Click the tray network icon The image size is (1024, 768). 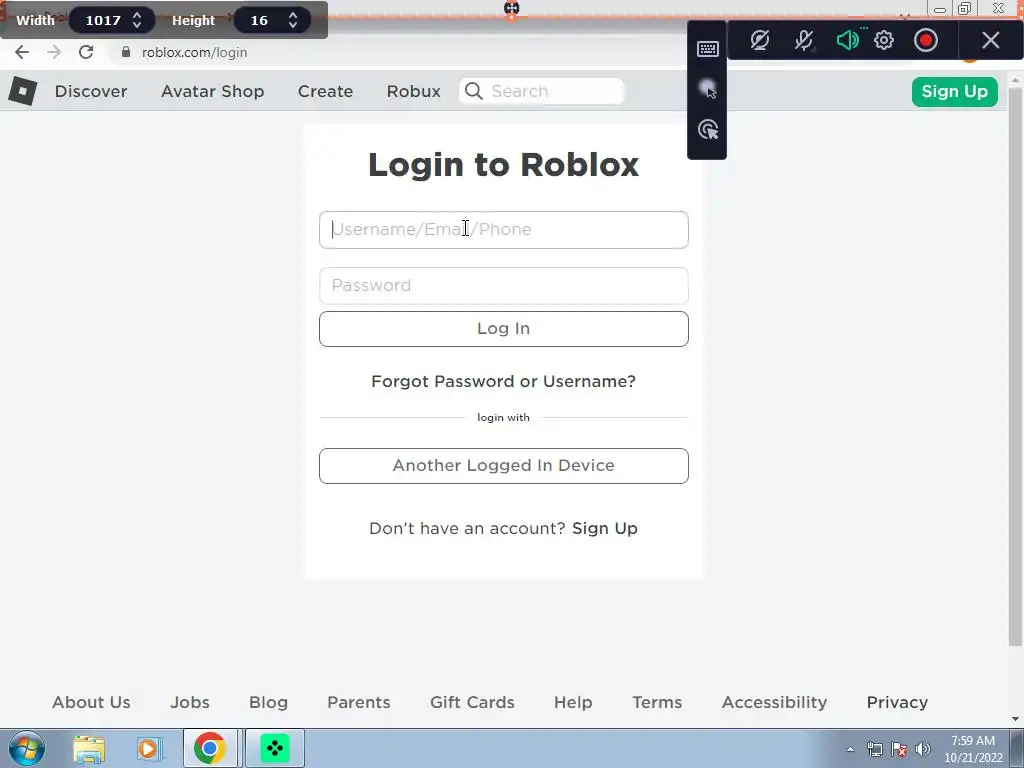pos(874,749)
